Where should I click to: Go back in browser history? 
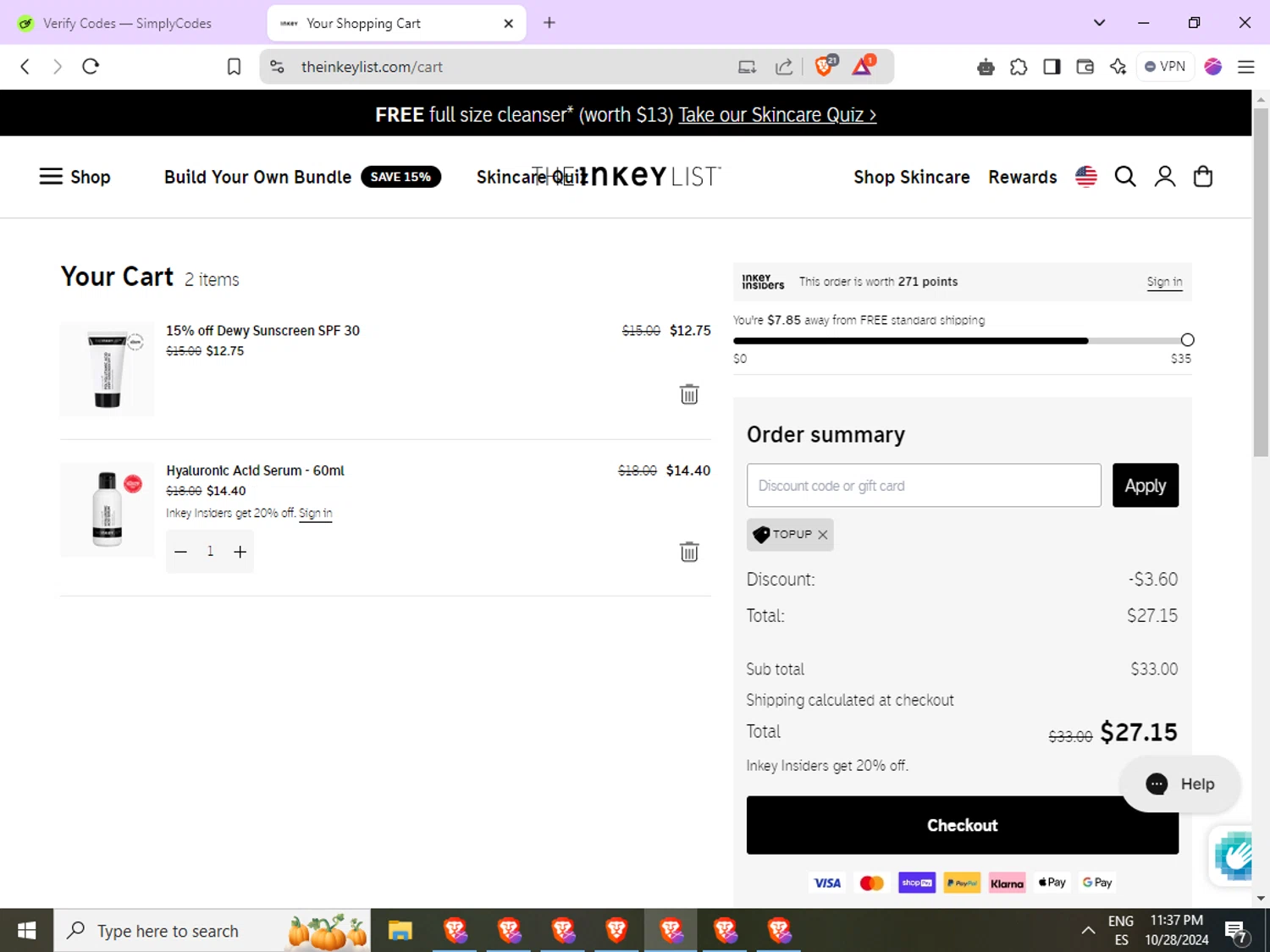(25, 66)
